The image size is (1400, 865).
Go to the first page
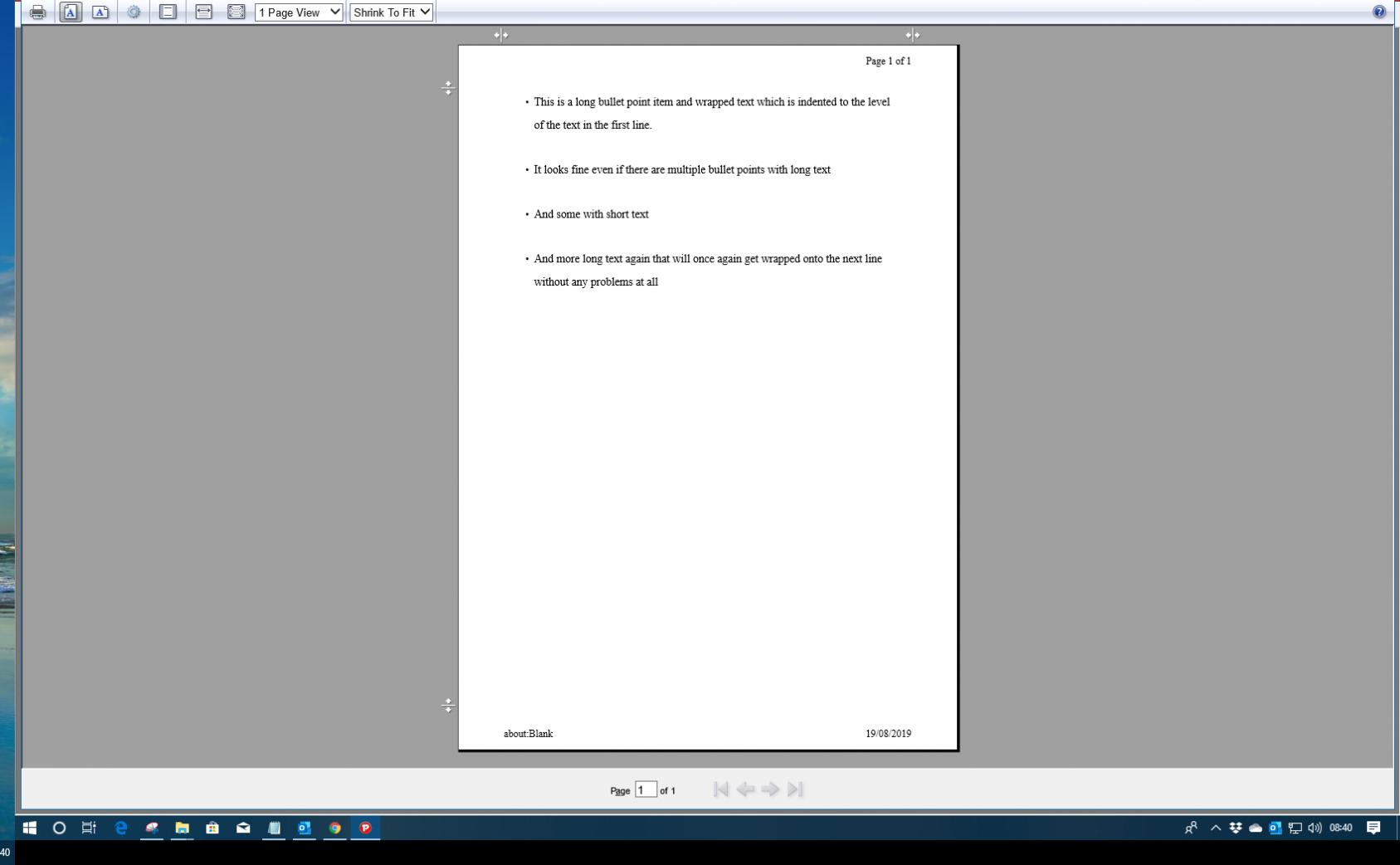point(720,789)
